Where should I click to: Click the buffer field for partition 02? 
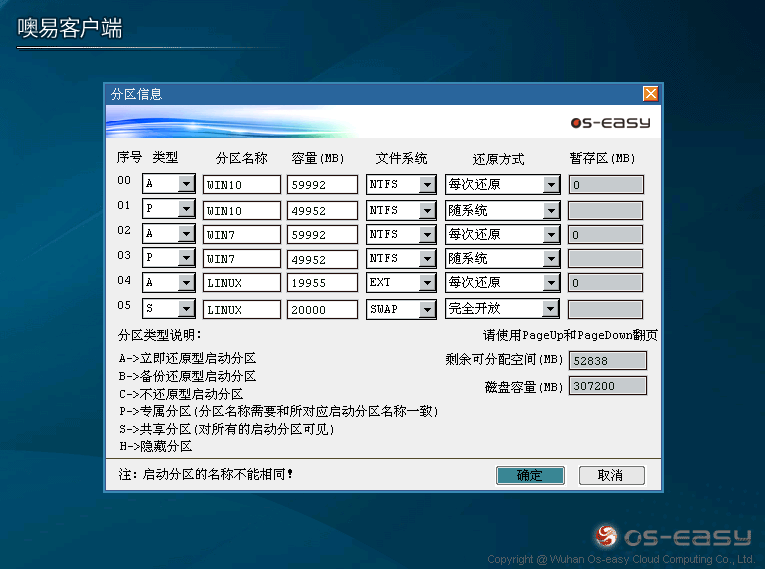(605, 235)
